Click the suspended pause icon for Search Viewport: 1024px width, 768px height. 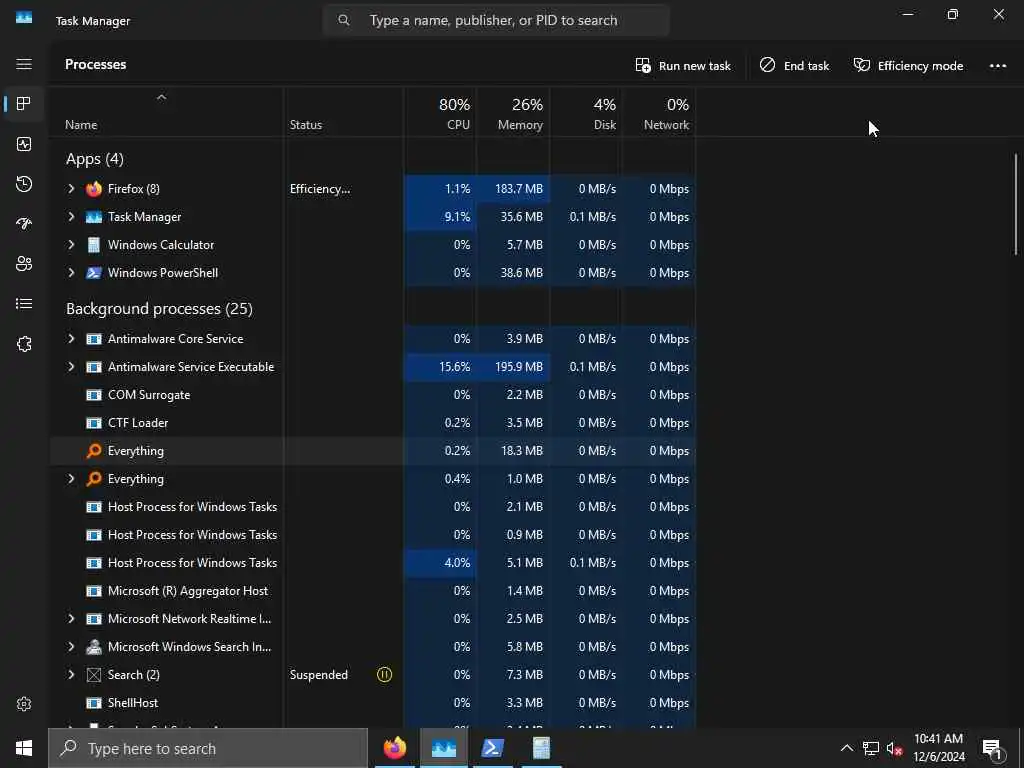(x=385, y=675)
